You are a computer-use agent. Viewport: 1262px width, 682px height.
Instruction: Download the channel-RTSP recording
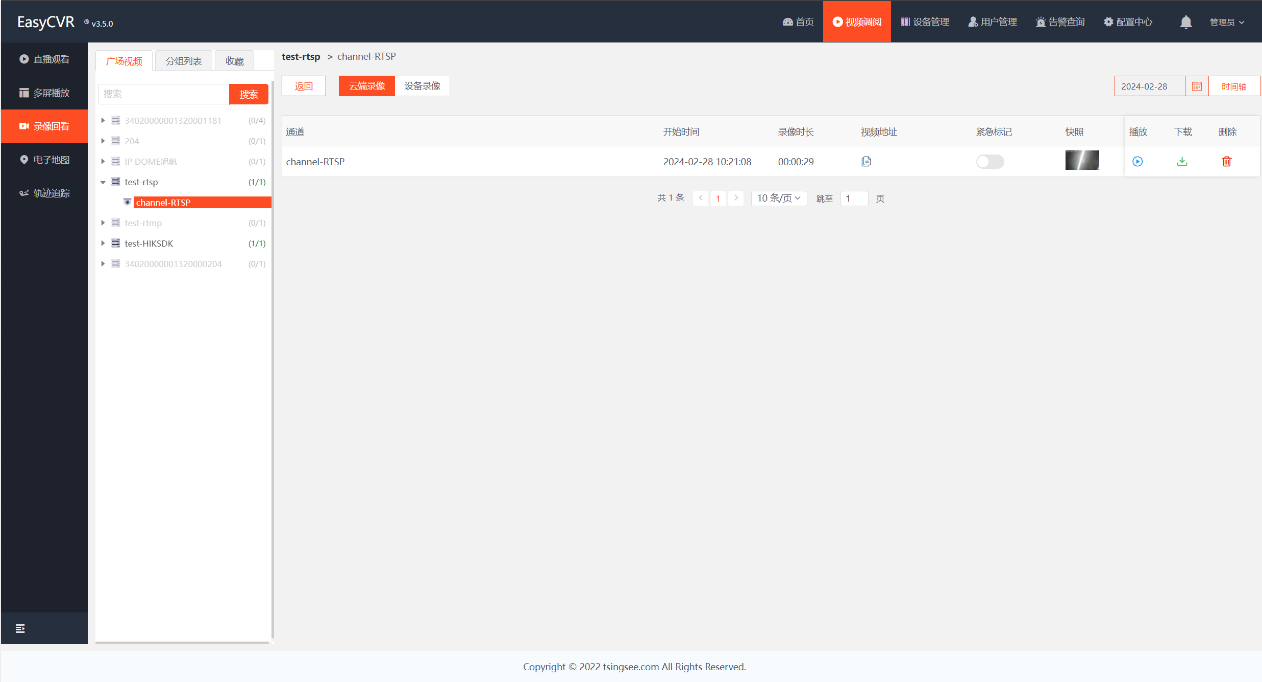(x=1182, y=162)
